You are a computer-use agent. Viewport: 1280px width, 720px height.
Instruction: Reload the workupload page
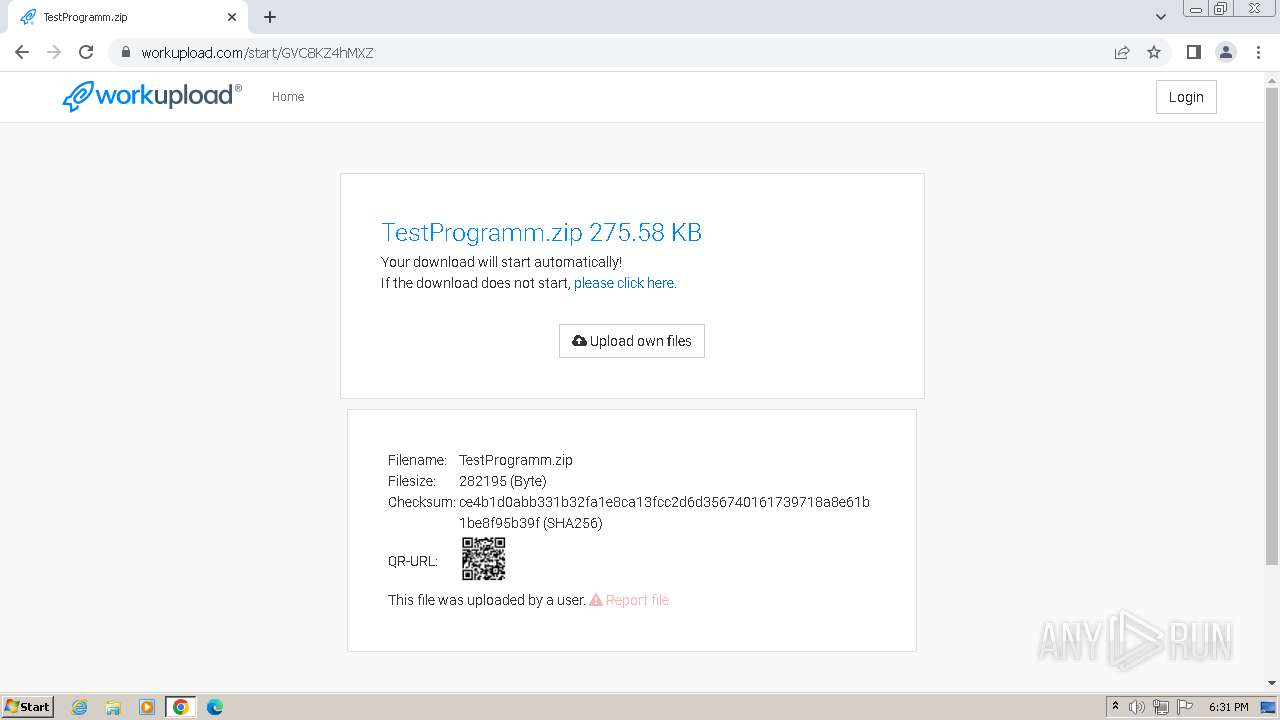click(86, 52)
